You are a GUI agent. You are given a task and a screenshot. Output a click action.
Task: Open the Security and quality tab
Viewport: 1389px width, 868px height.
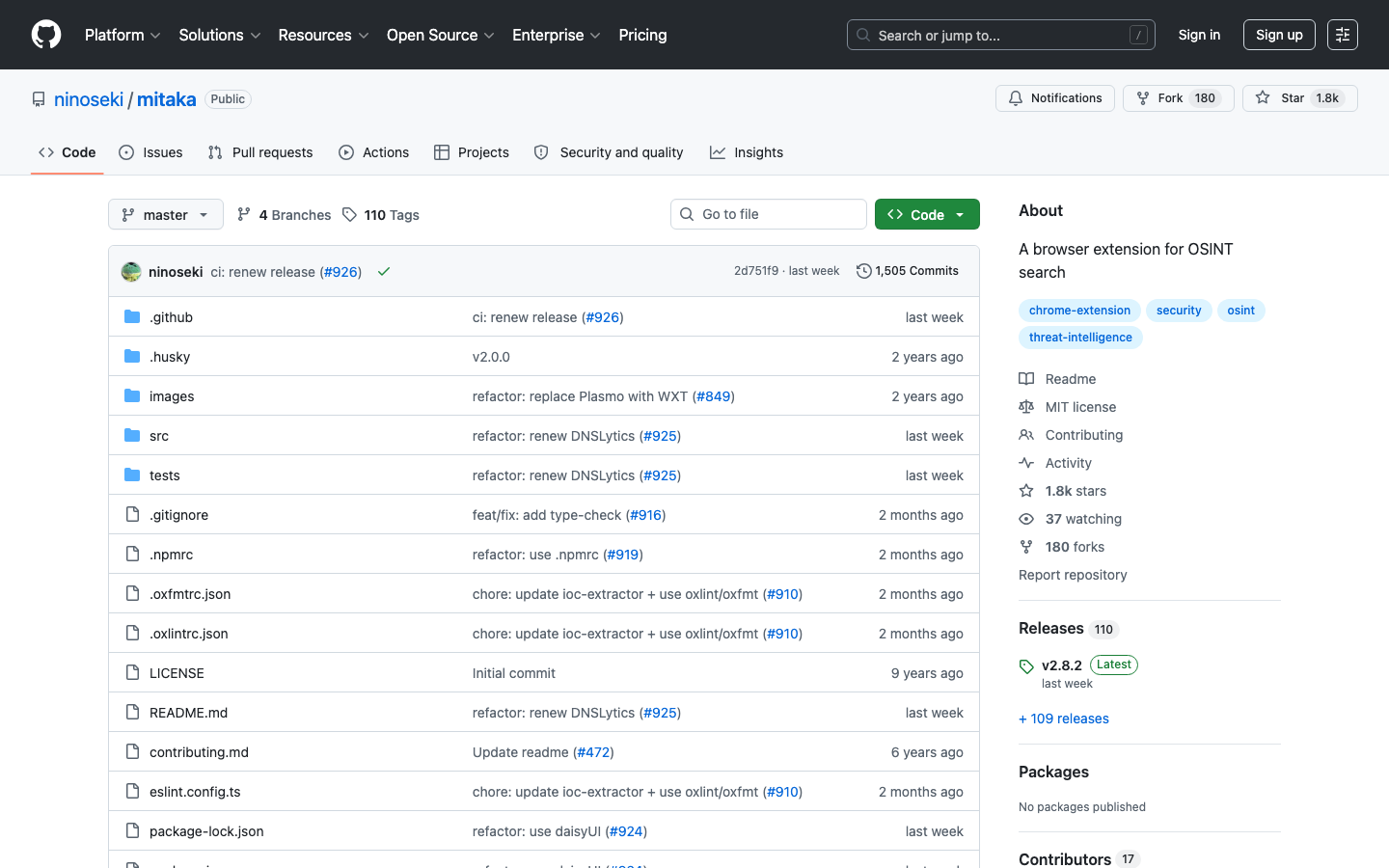click(609, 152)
